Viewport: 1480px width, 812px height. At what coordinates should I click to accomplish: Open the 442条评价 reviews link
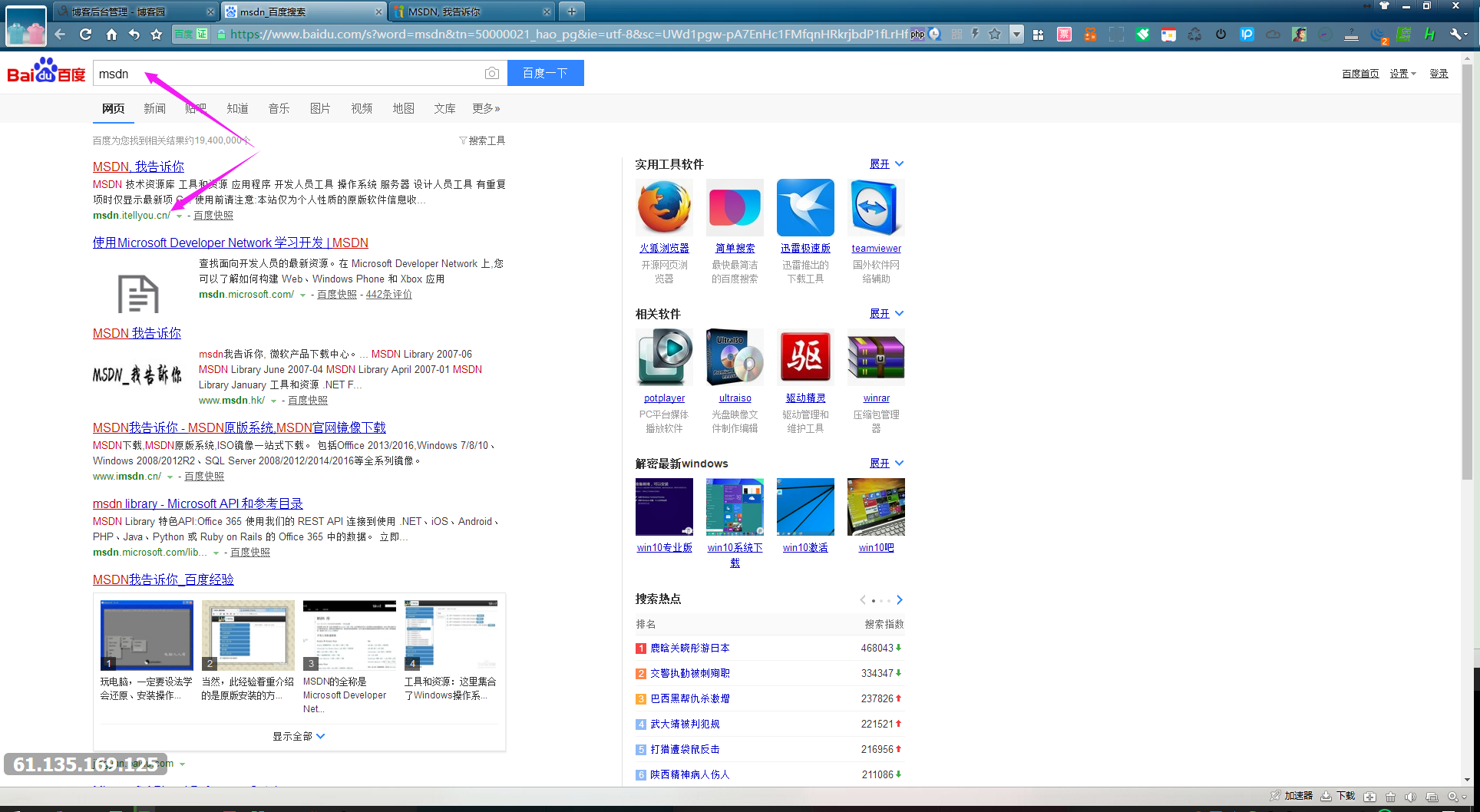pos(389,294)
